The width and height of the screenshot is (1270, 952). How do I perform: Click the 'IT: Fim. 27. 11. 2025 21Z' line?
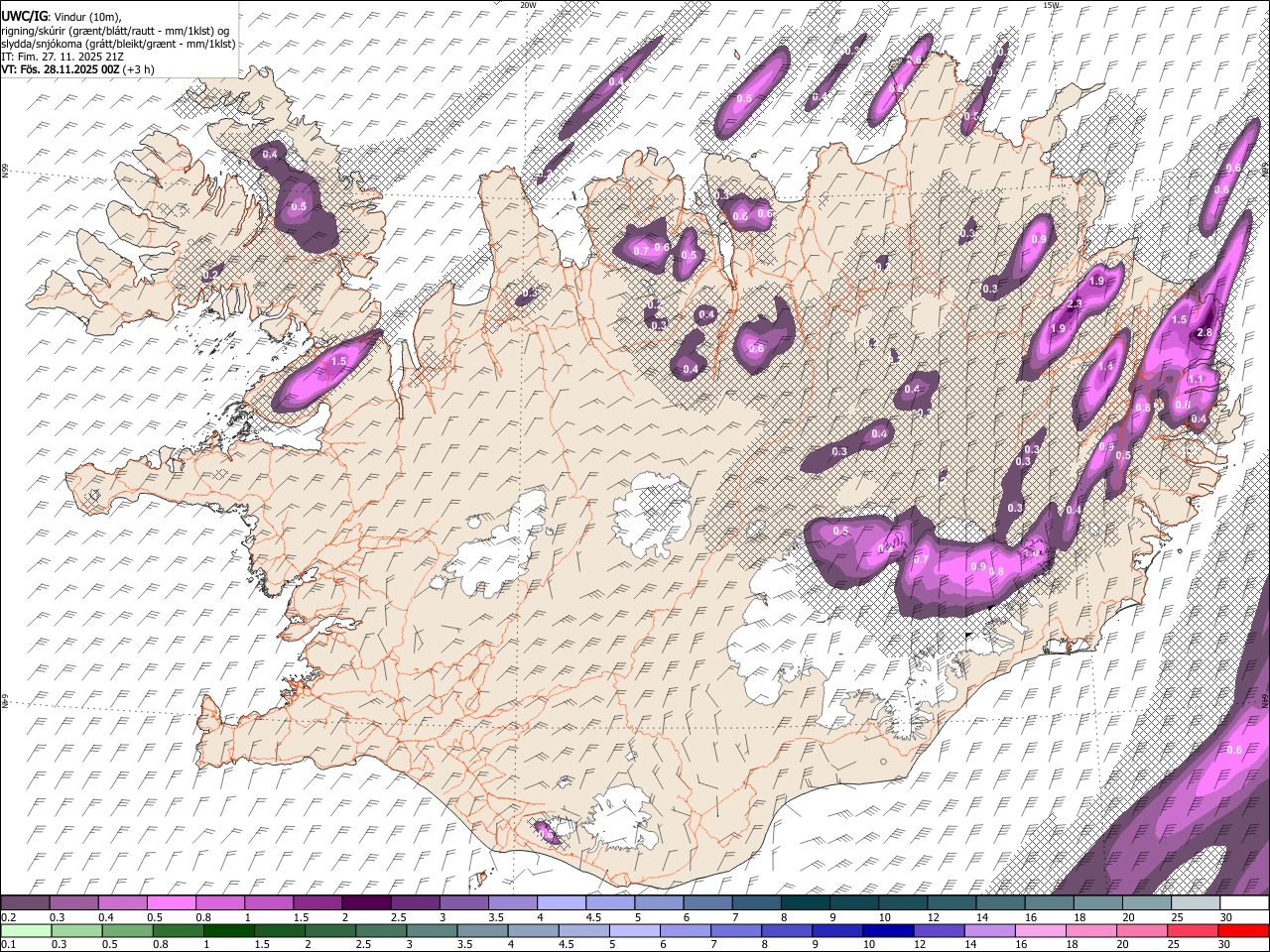point(63,57)
